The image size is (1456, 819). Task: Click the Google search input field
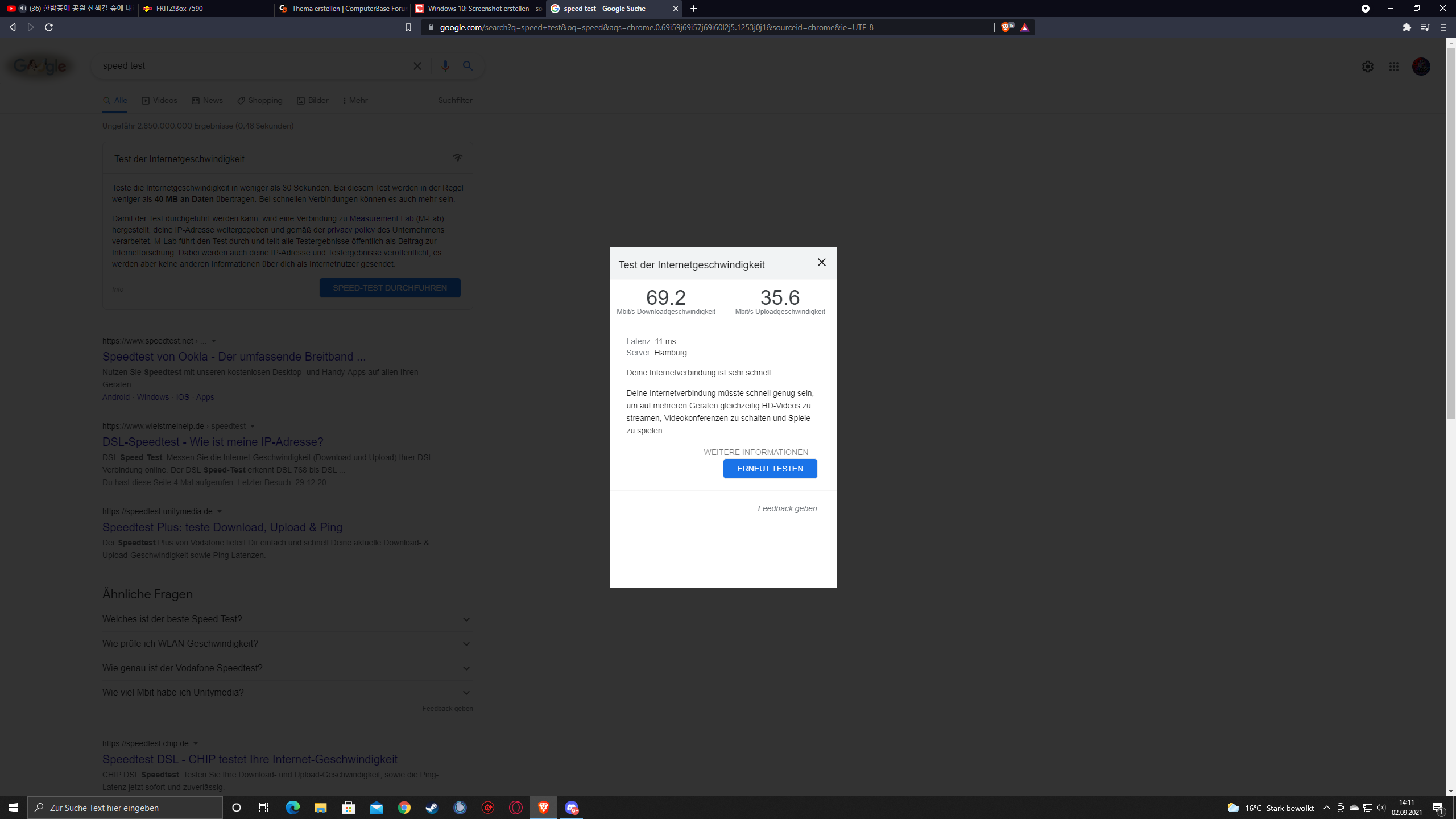(250, 66)
